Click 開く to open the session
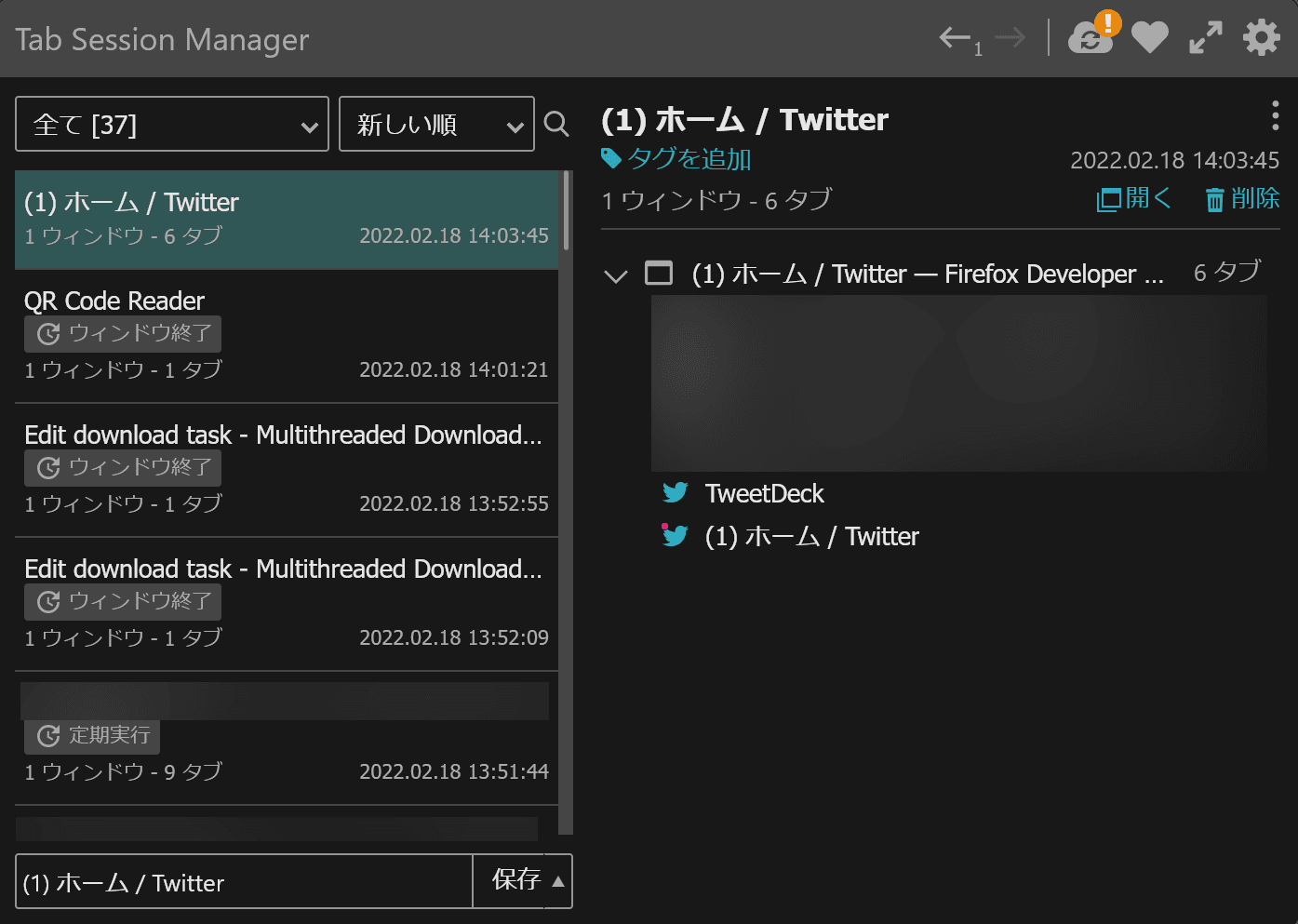Viewport: 1298px width, 924px height. [1135, 198]
